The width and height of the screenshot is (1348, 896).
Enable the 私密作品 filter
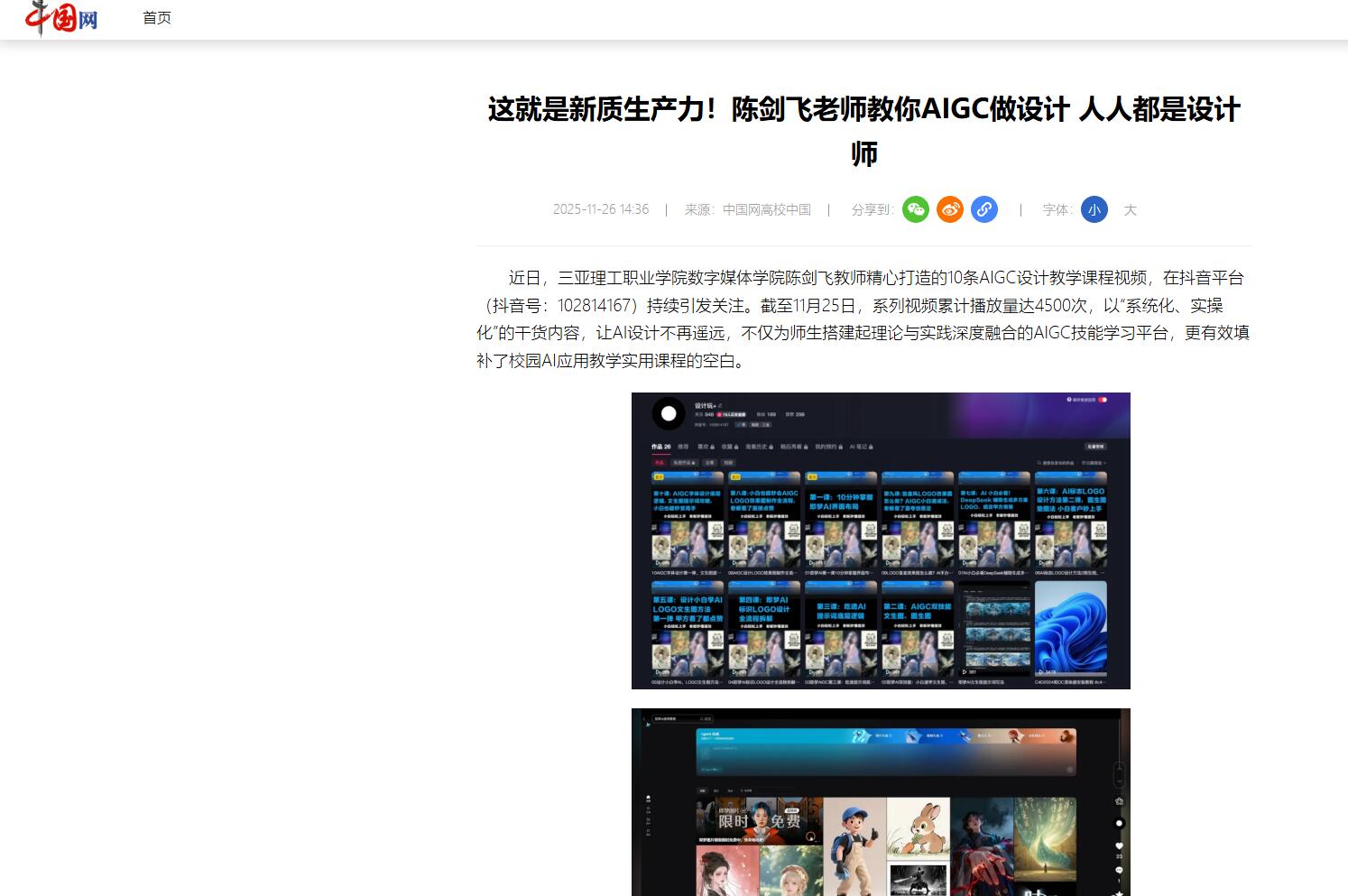point(683,462)
